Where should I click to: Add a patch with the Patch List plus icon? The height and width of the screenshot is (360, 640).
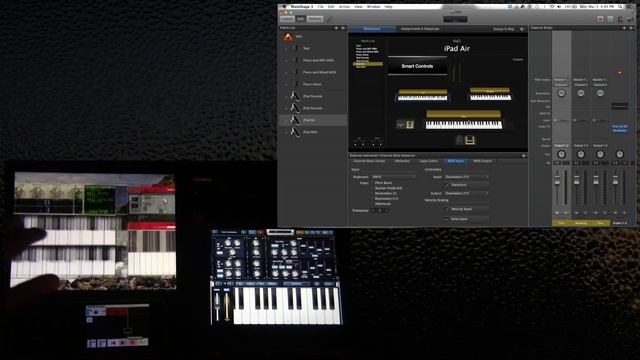click(336, 28)
